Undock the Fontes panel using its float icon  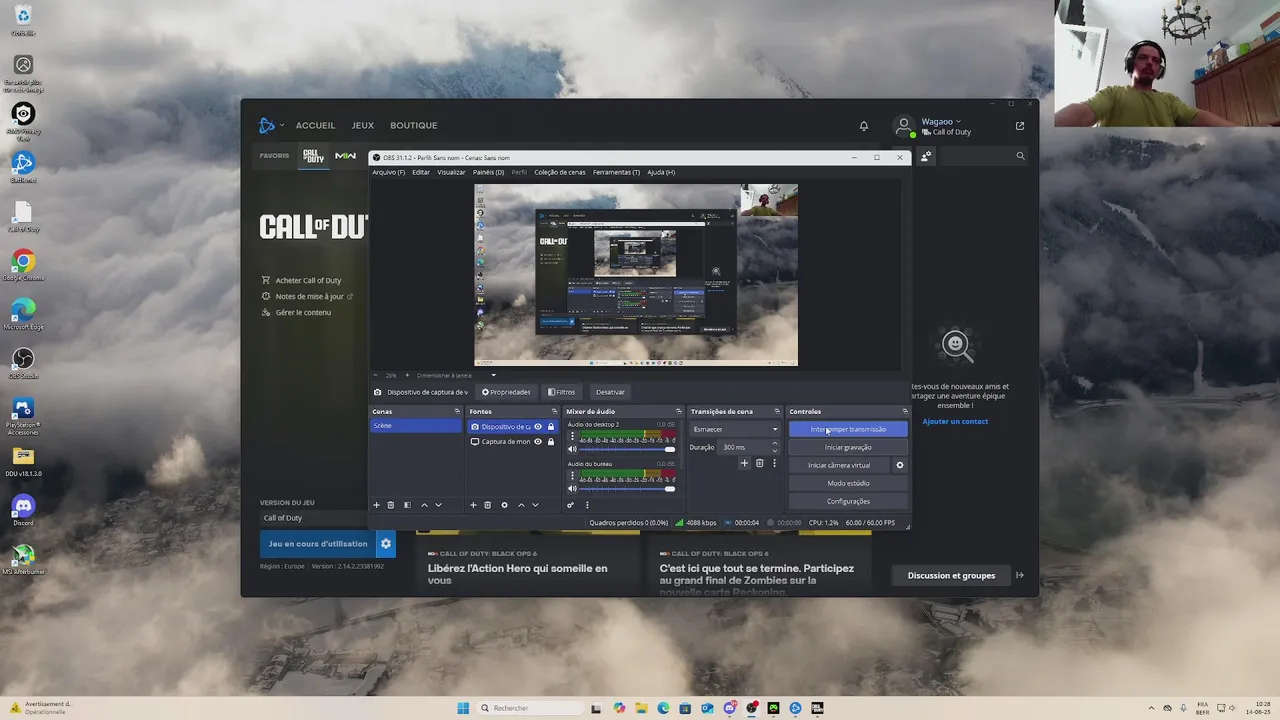coord(554,412)
